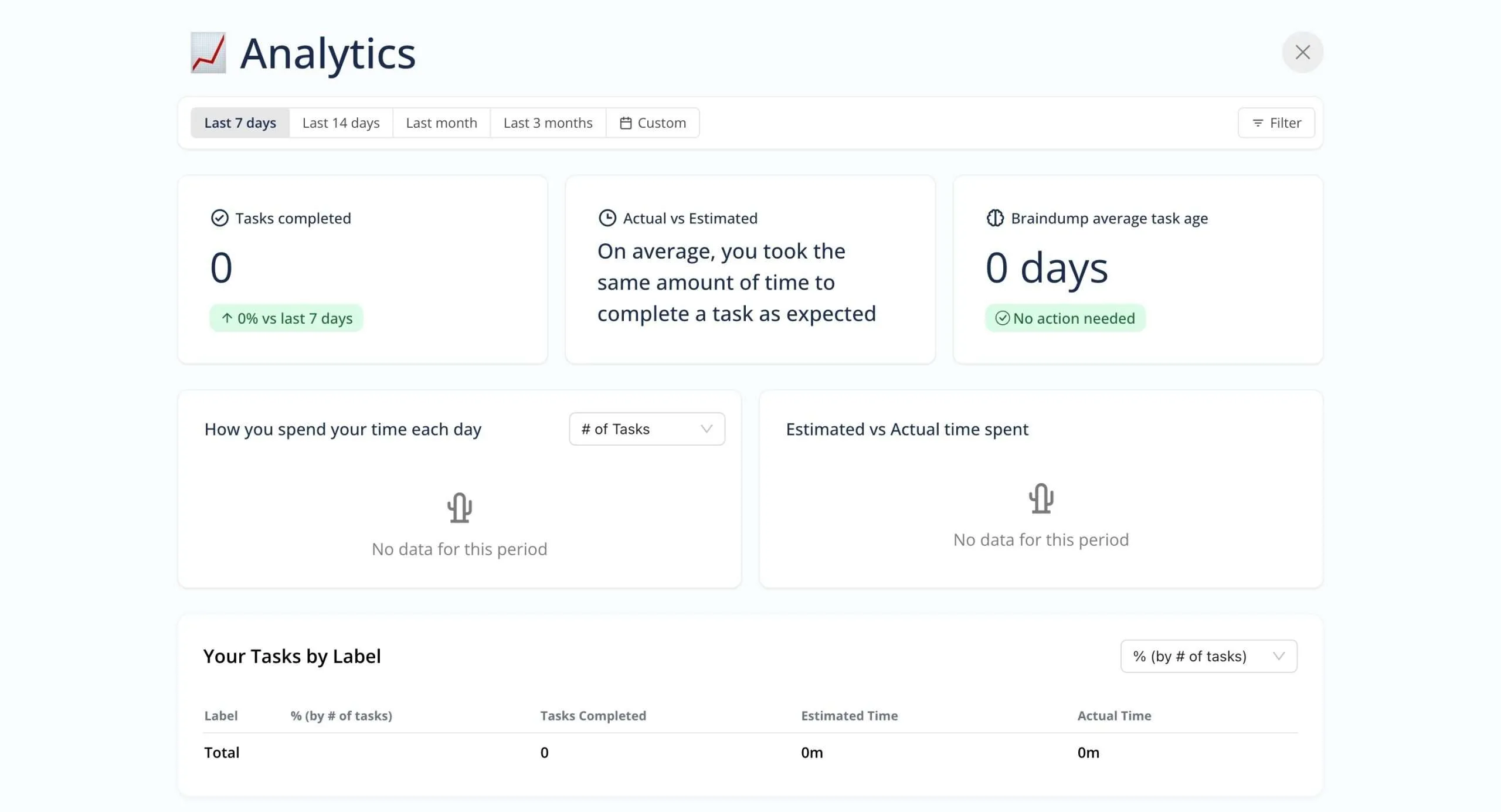The width and height of the screenshot is (1501, 812).
Task: Select the Last 7 days range
Action: click(x=240, y=123)
